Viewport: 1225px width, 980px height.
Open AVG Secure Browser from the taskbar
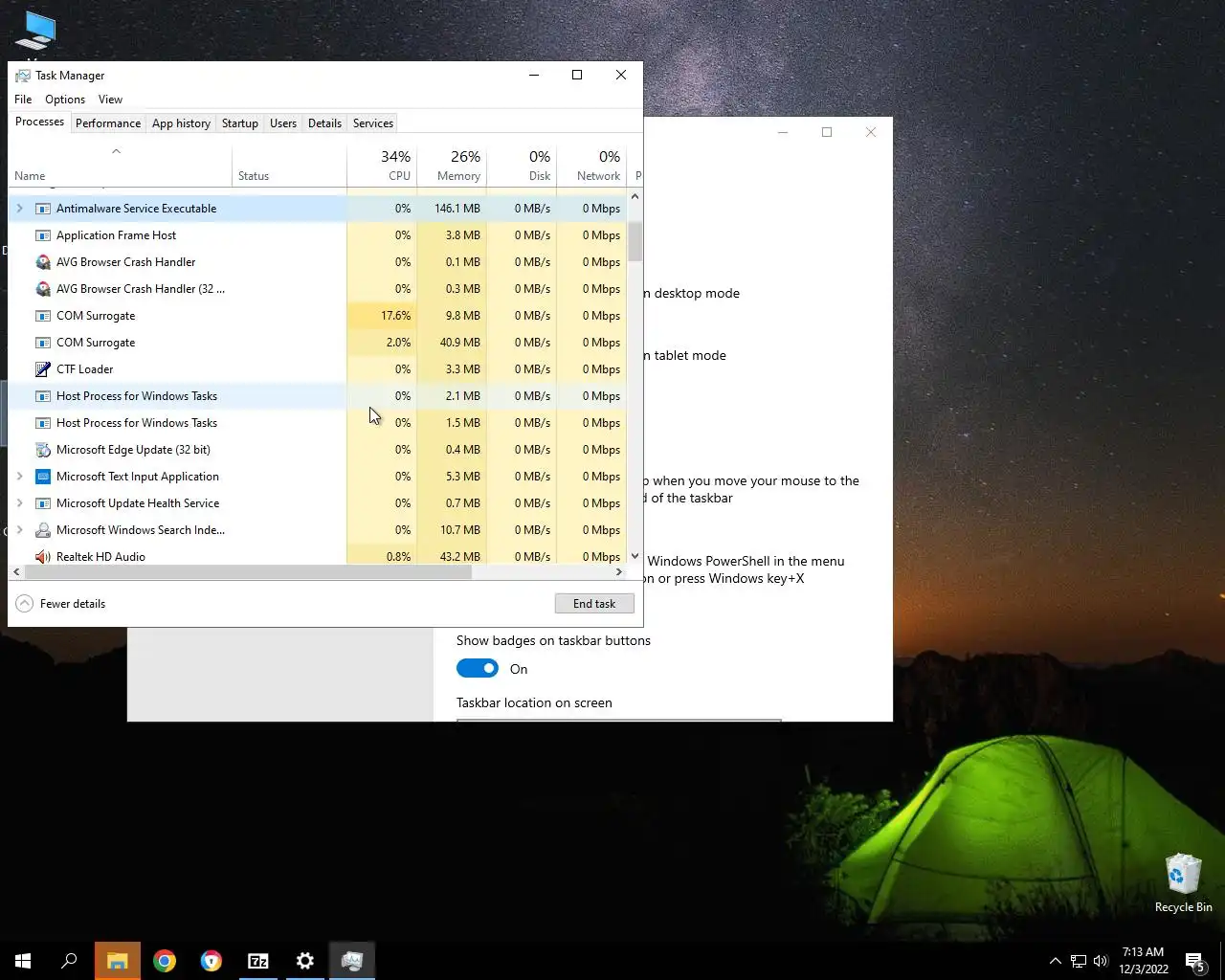coord(212,961)
